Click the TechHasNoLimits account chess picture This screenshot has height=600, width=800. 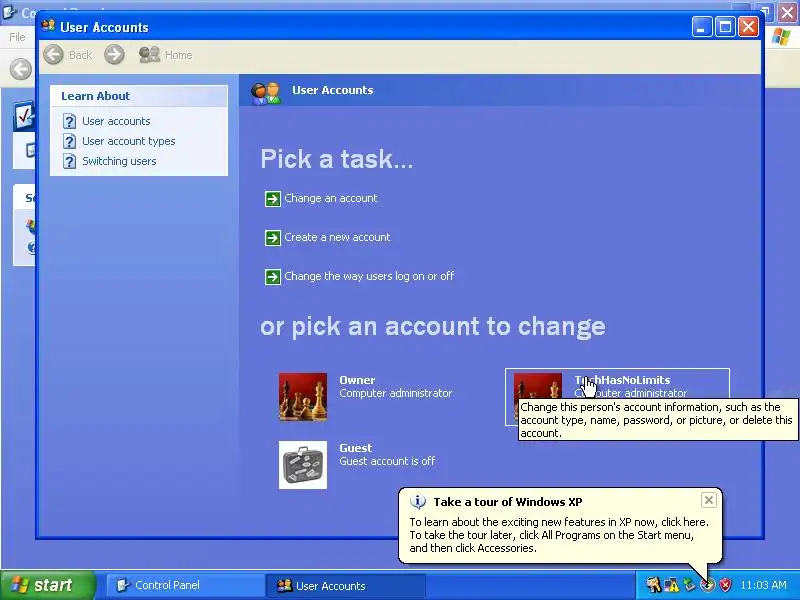tap(538, 387)
